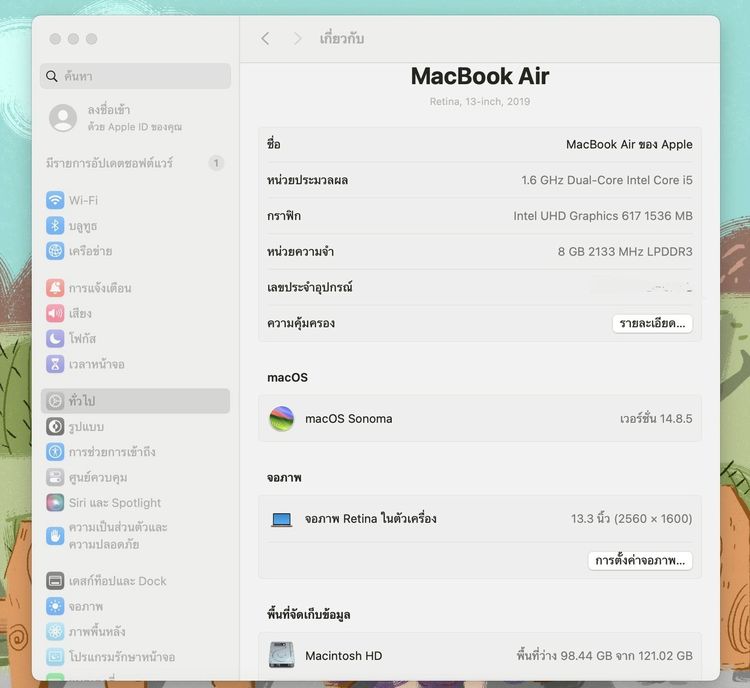750x688 pixels.
Task: Open Focus (โฟกัส) moon icon
Action: 55,339
